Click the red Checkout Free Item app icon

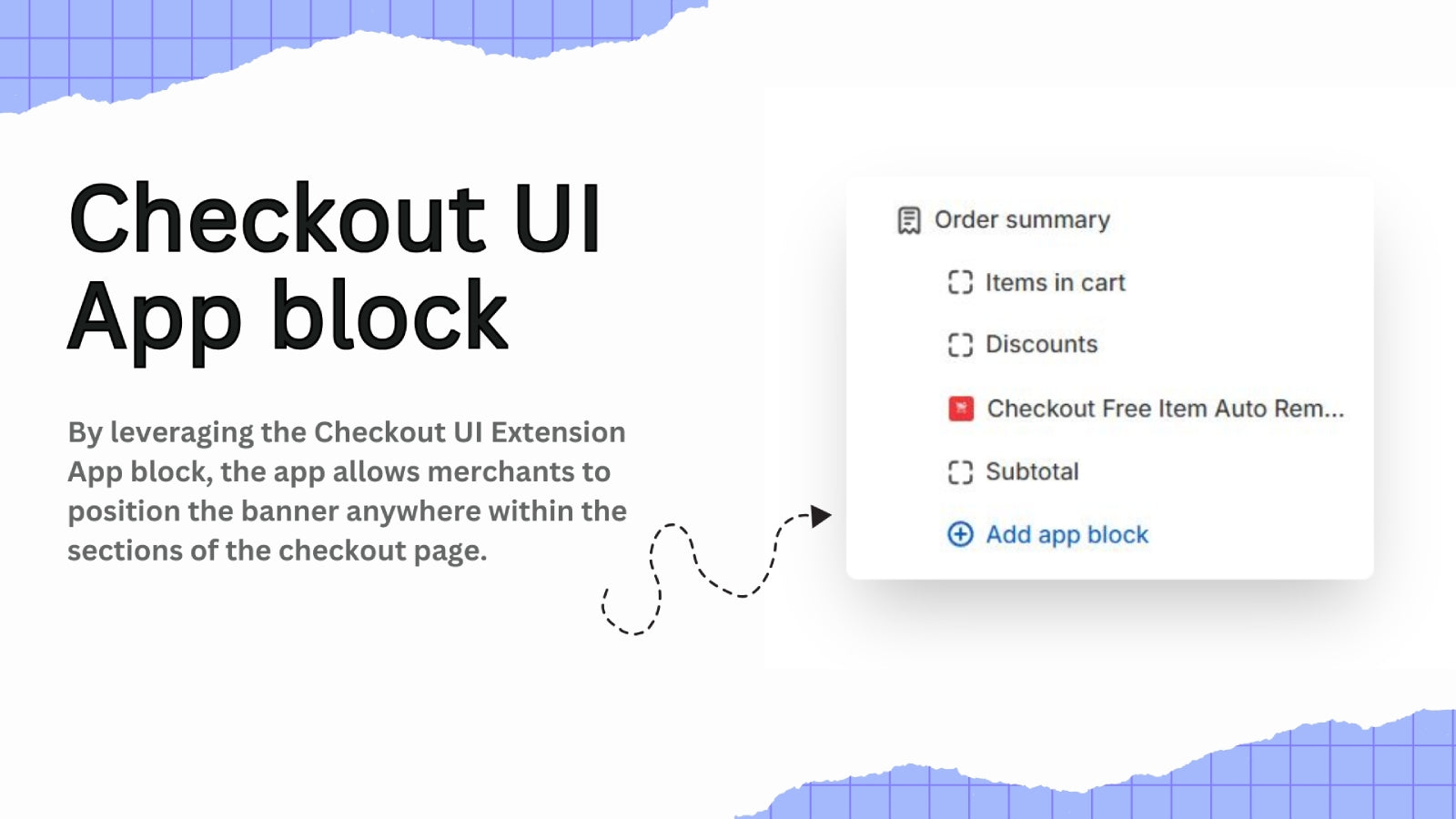point(961,409)
